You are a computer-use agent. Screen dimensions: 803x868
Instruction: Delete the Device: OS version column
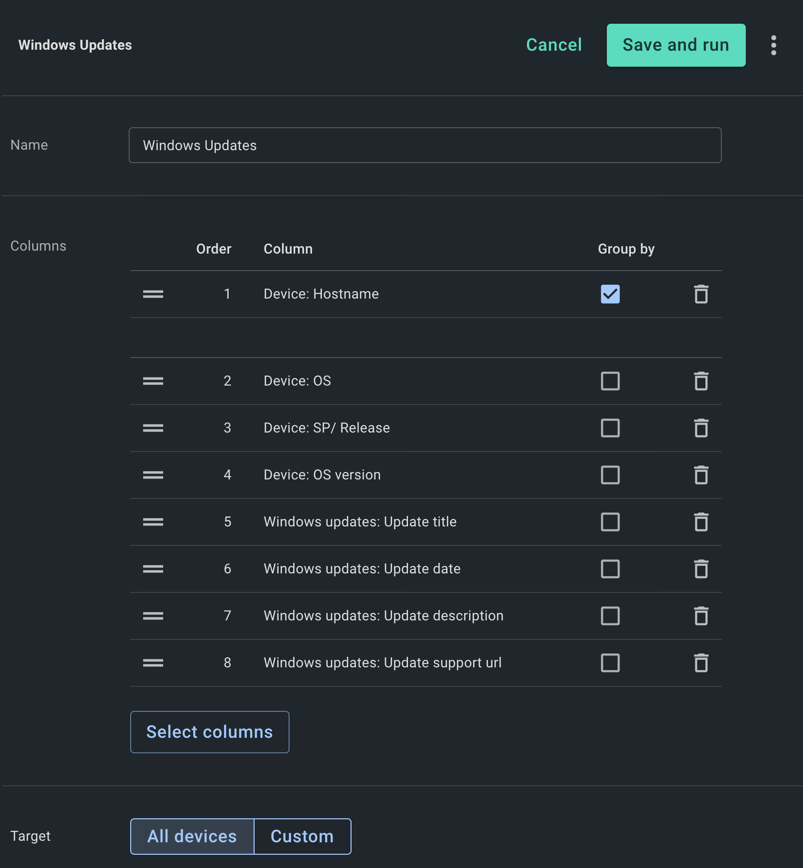coord(701,475)
